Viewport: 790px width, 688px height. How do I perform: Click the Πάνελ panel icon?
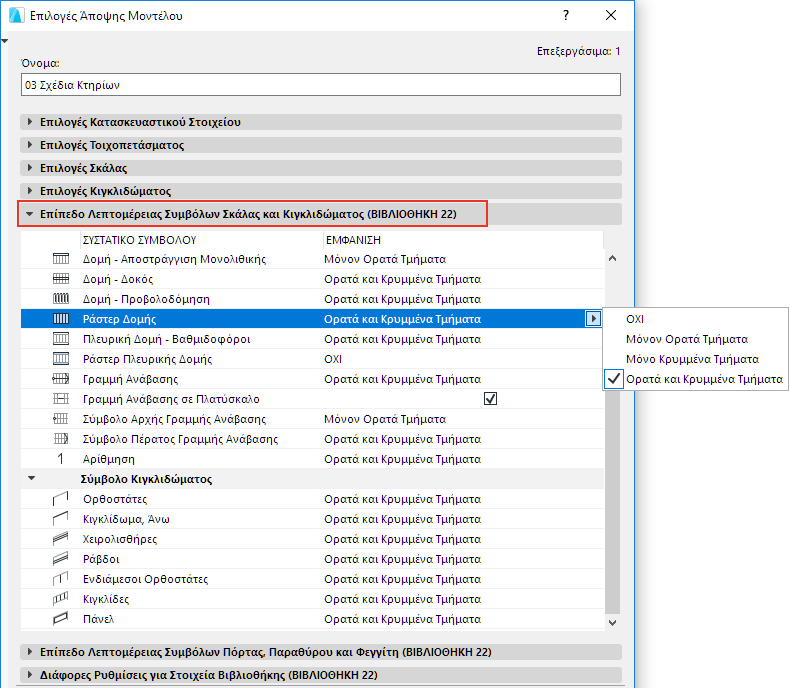click(x=61, y=619)
